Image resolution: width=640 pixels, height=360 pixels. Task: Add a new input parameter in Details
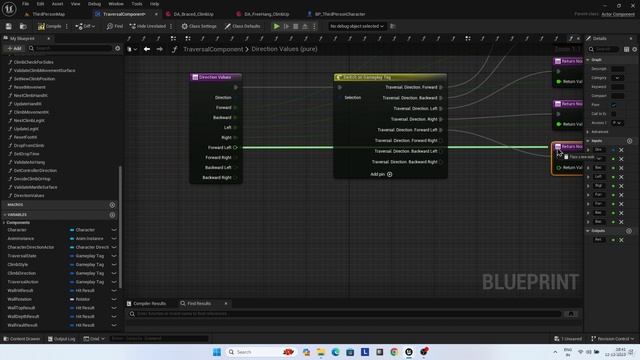(629, 141)
